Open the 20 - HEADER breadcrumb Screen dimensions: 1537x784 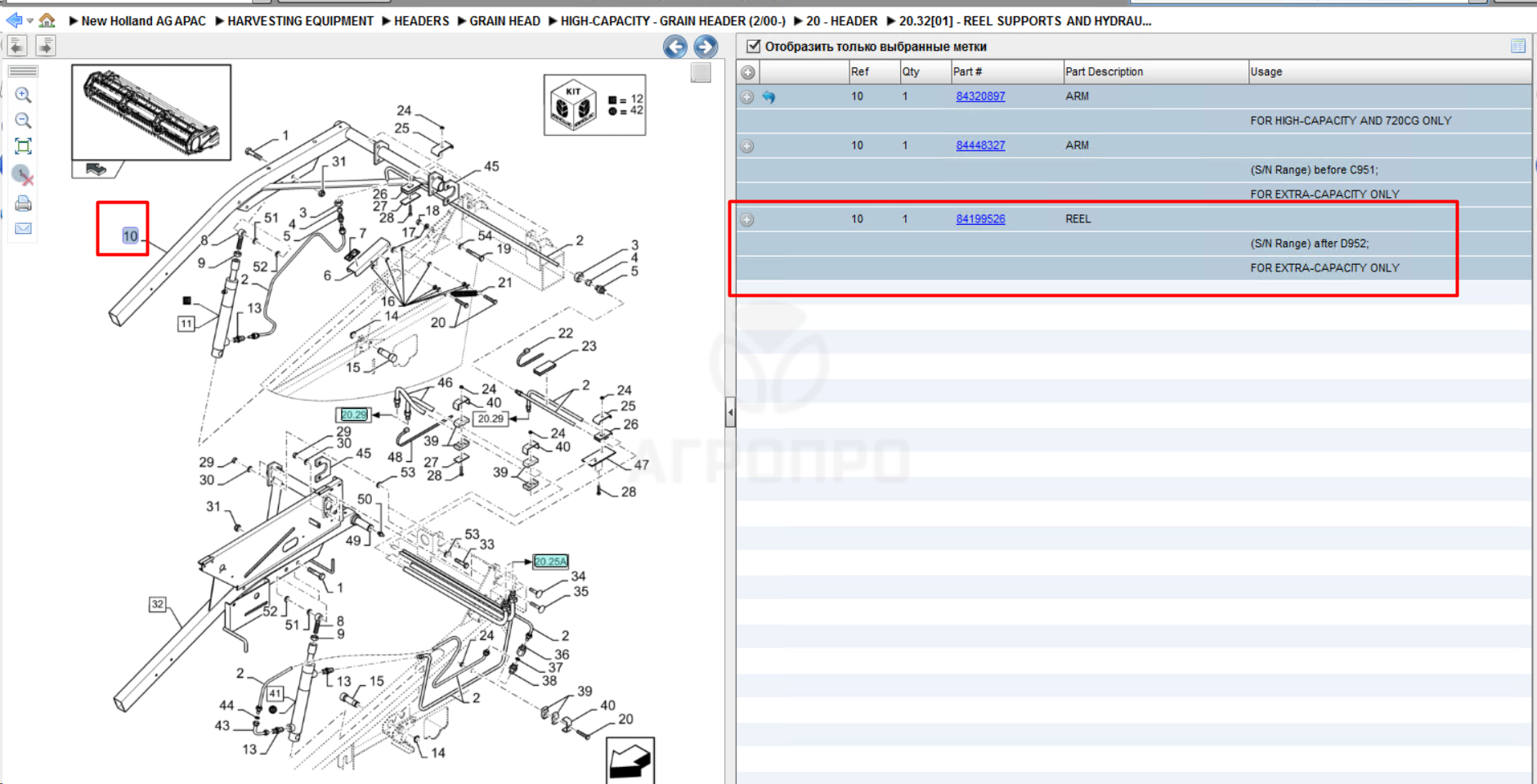coord(841,21)
